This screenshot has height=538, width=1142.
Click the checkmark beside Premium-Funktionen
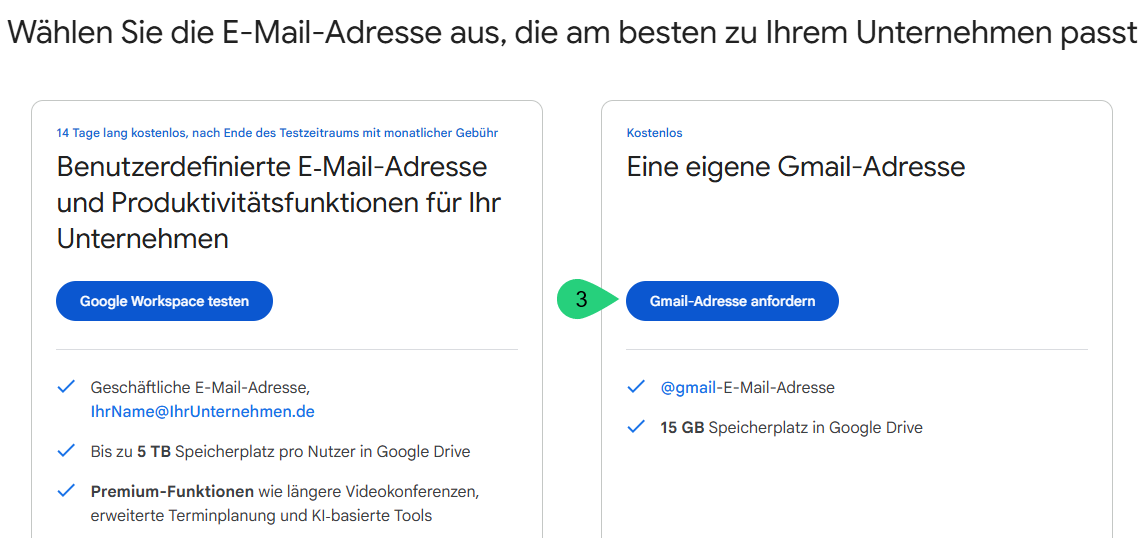pyautogui.click(x=66, y=491)
